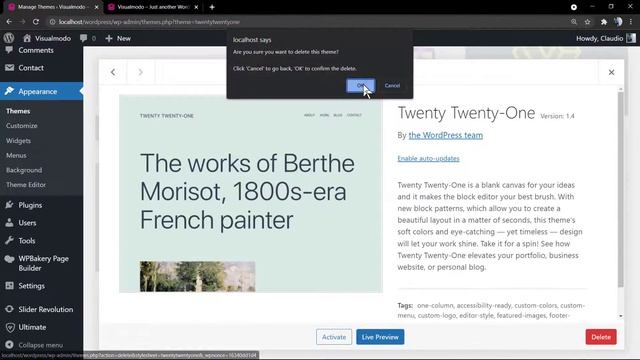The width and height of the screenshot is (640, 360).
Task: Open the Ultimate menu item
Action: coord(32,327)
